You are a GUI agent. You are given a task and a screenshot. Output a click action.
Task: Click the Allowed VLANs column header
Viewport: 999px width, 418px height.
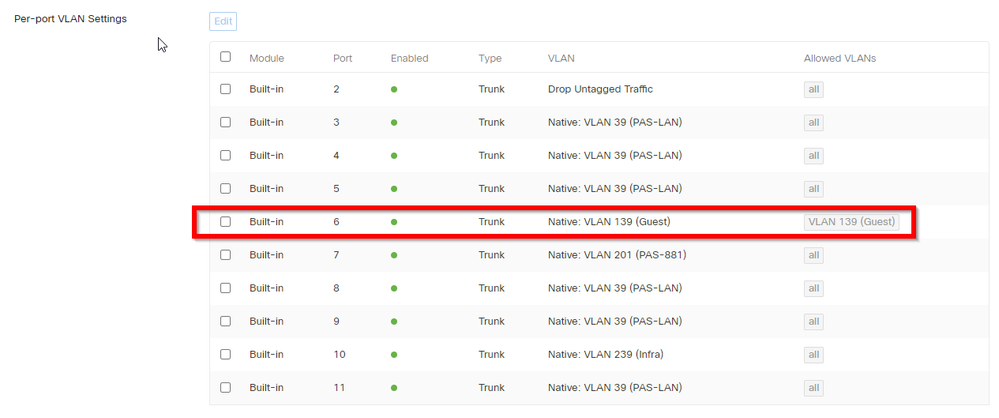pos(839,58)
